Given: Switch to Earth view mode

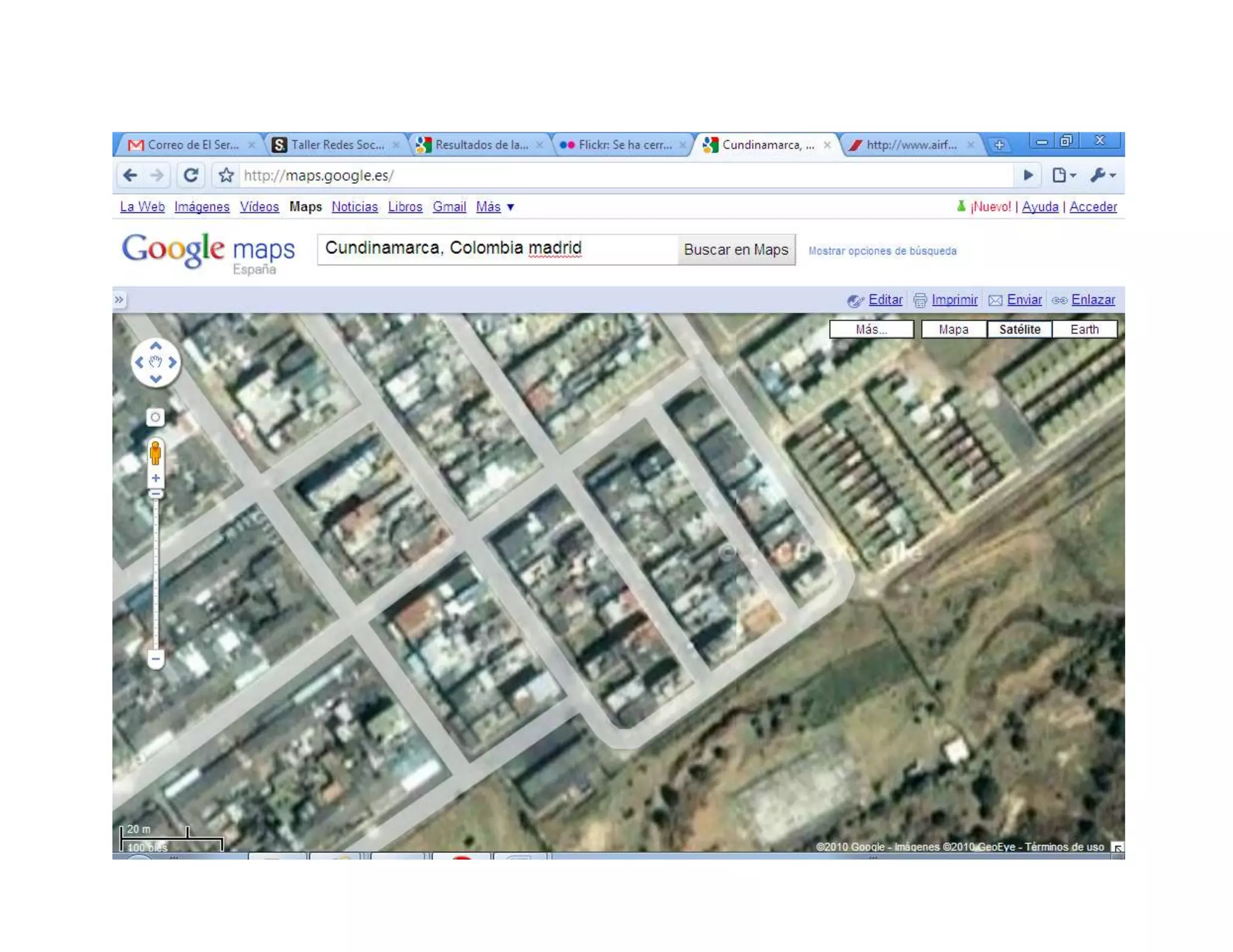Looking at the screenshot, I should click(1084, 329).
